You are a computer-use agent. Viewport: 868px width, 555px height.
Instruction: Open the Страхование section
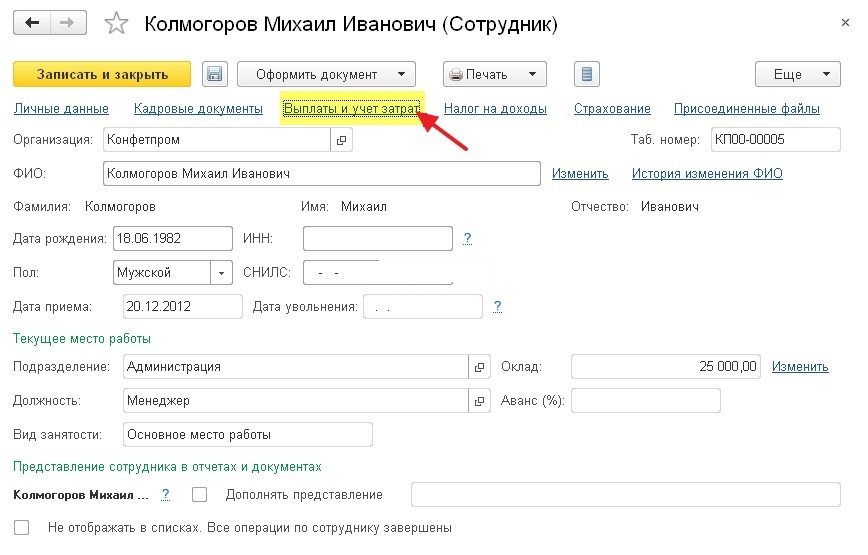612,109
